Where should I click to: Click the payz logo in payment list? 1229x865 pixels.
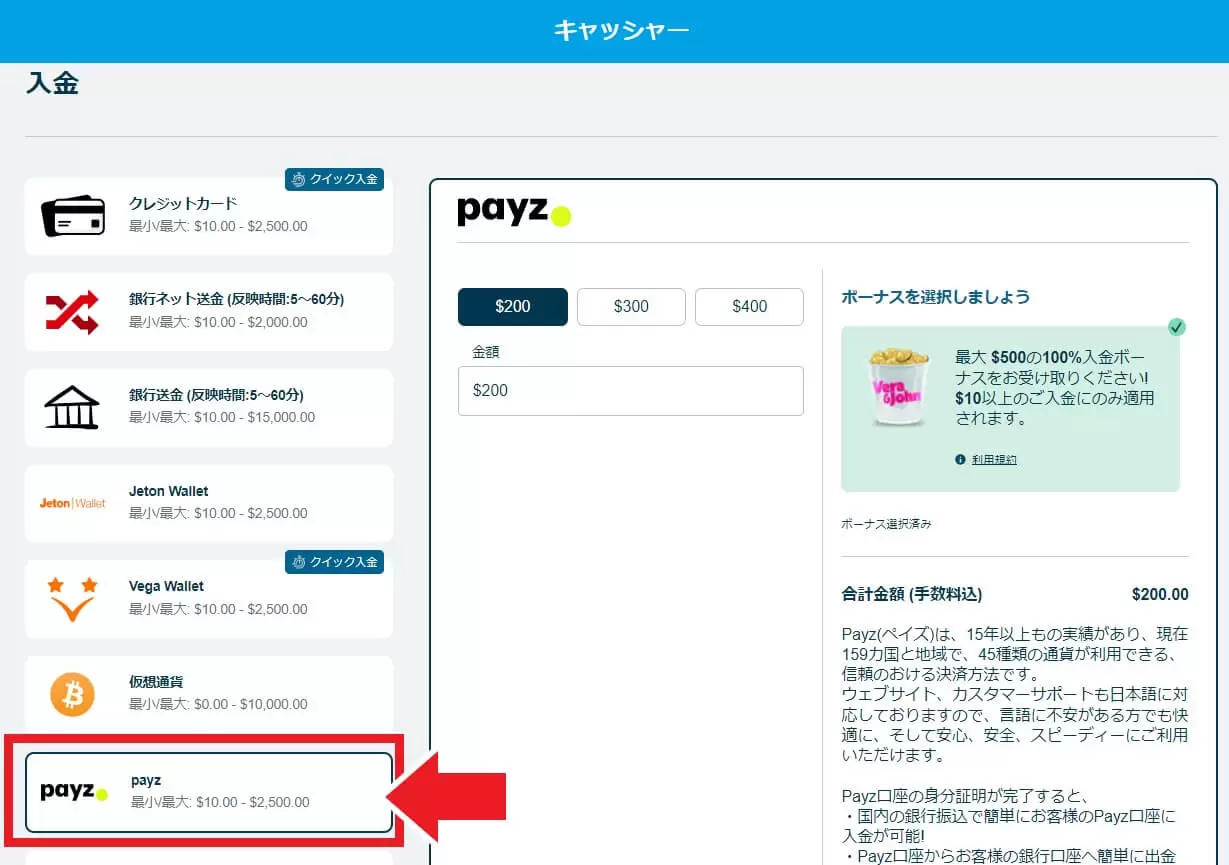[74, 792]
